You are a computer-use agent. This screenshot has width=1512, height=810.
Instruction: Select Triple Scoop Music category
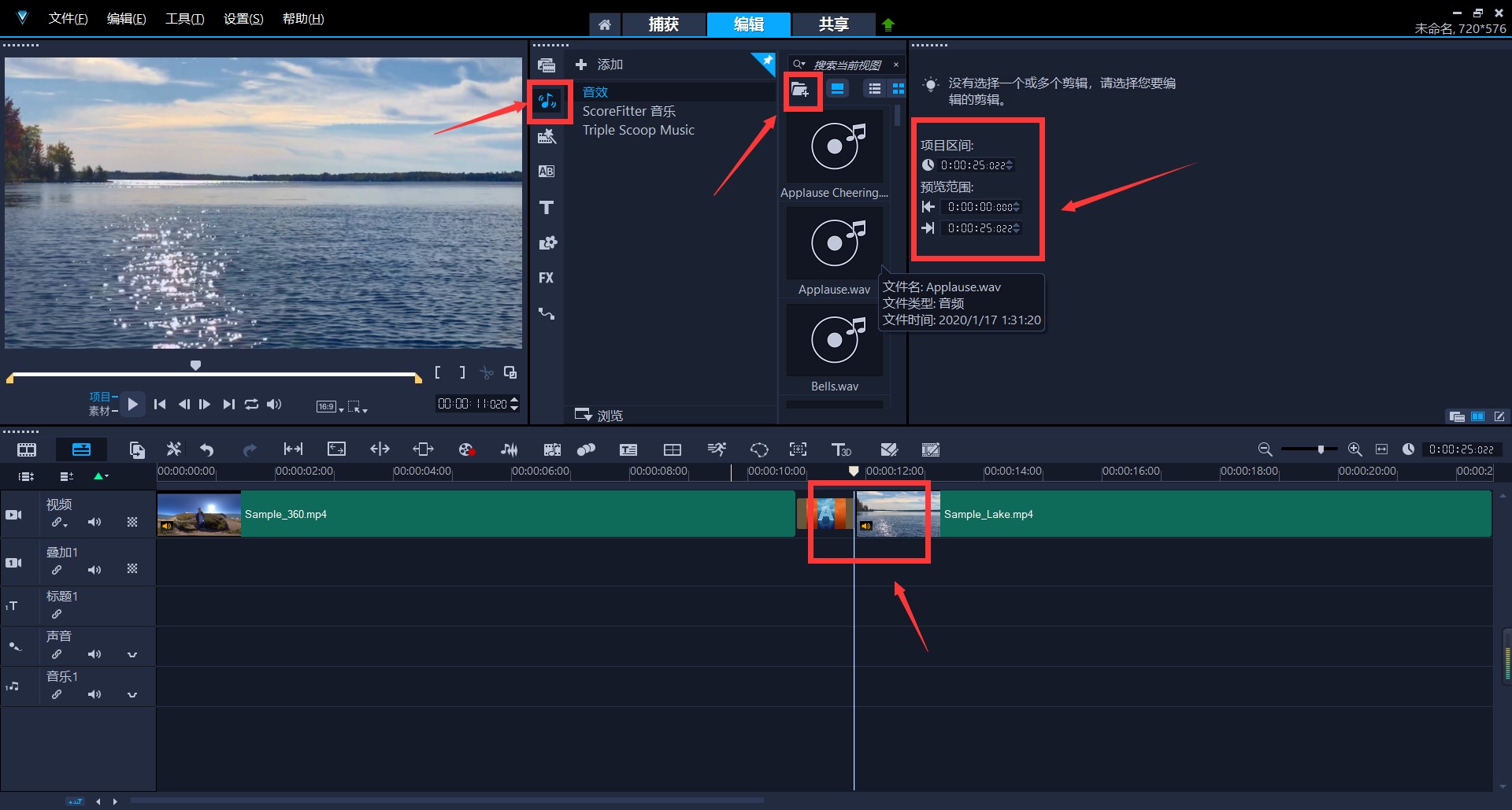pos(639,130)
